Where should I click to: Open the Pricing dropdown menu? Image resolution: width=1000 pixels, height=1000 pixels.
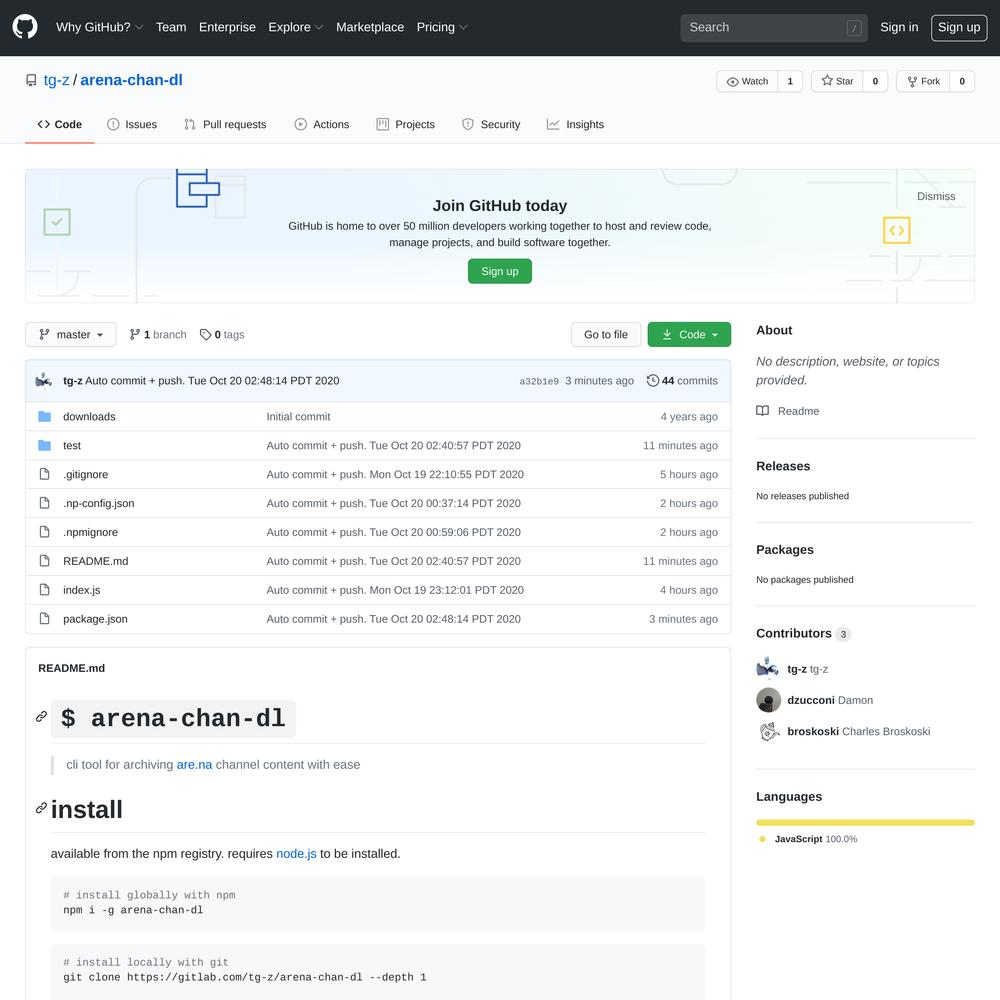[442, 27]
